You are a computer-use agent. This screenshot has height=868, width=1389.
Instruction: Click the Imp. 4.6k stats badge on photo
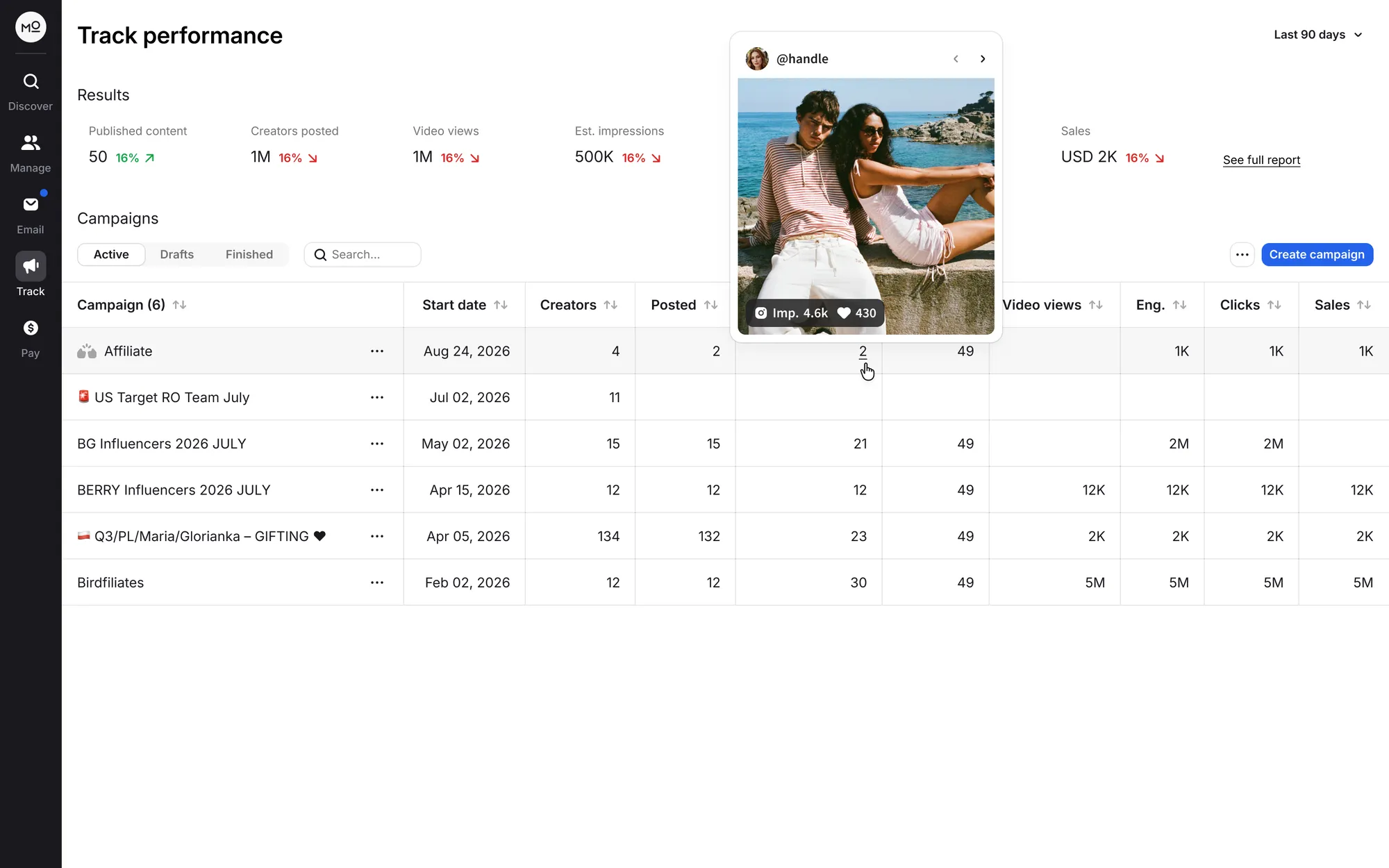click(x=815, y=313)
